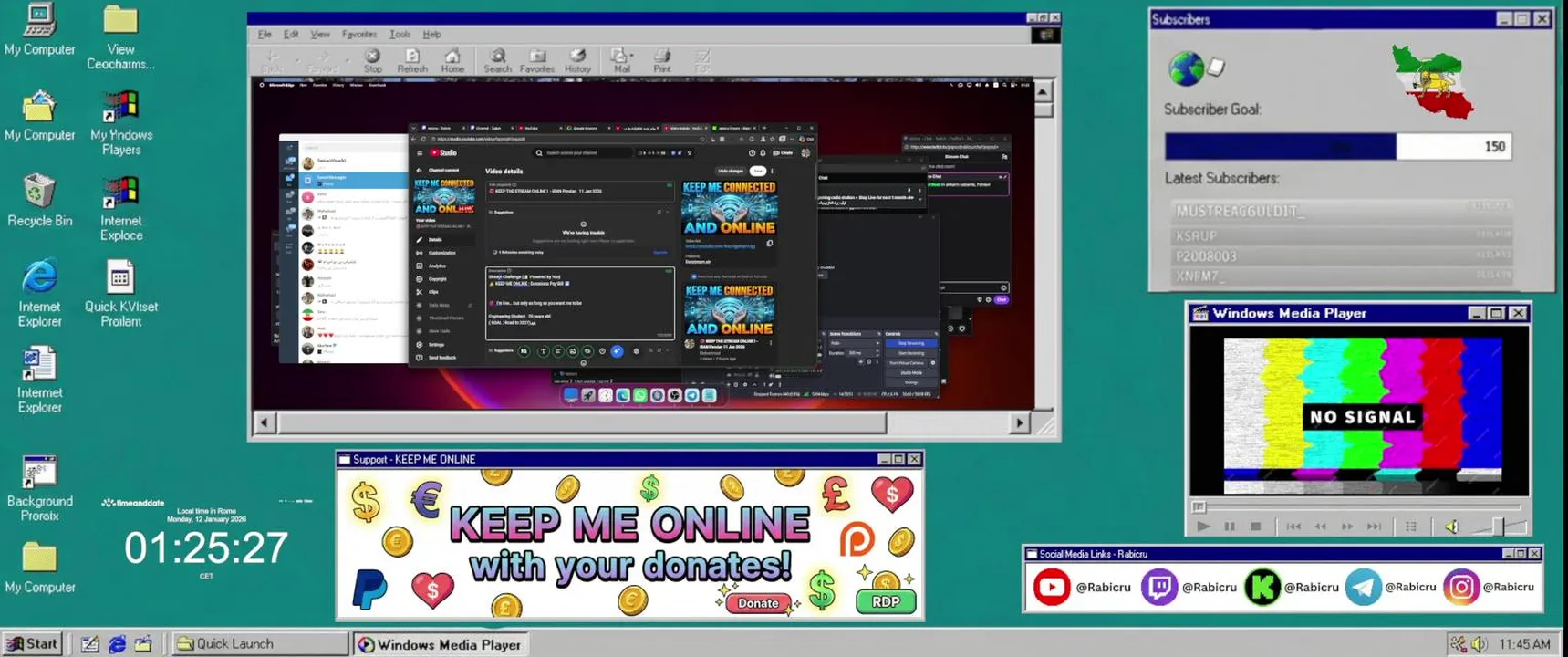1568x657 pixels.
Task: Click the Telegram @Rabicru social icon
Action: click(x=1363, y=587)
